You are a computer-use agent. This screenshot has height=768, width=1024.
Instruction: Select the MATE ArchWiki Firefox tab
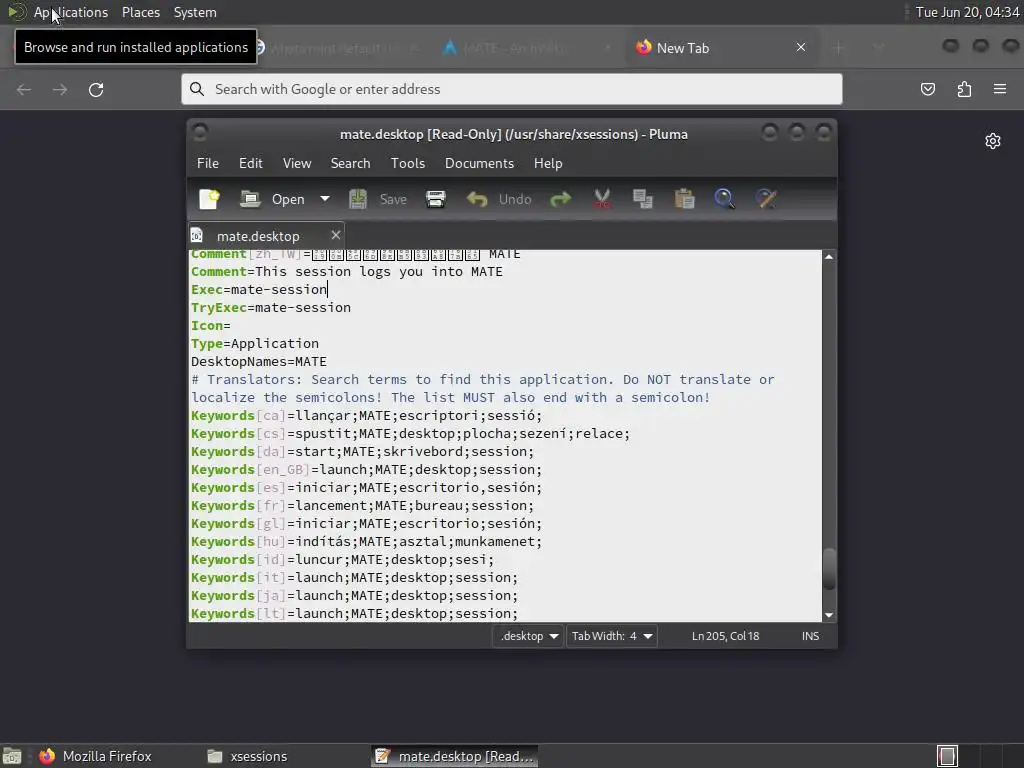click(x=529, y=48)
